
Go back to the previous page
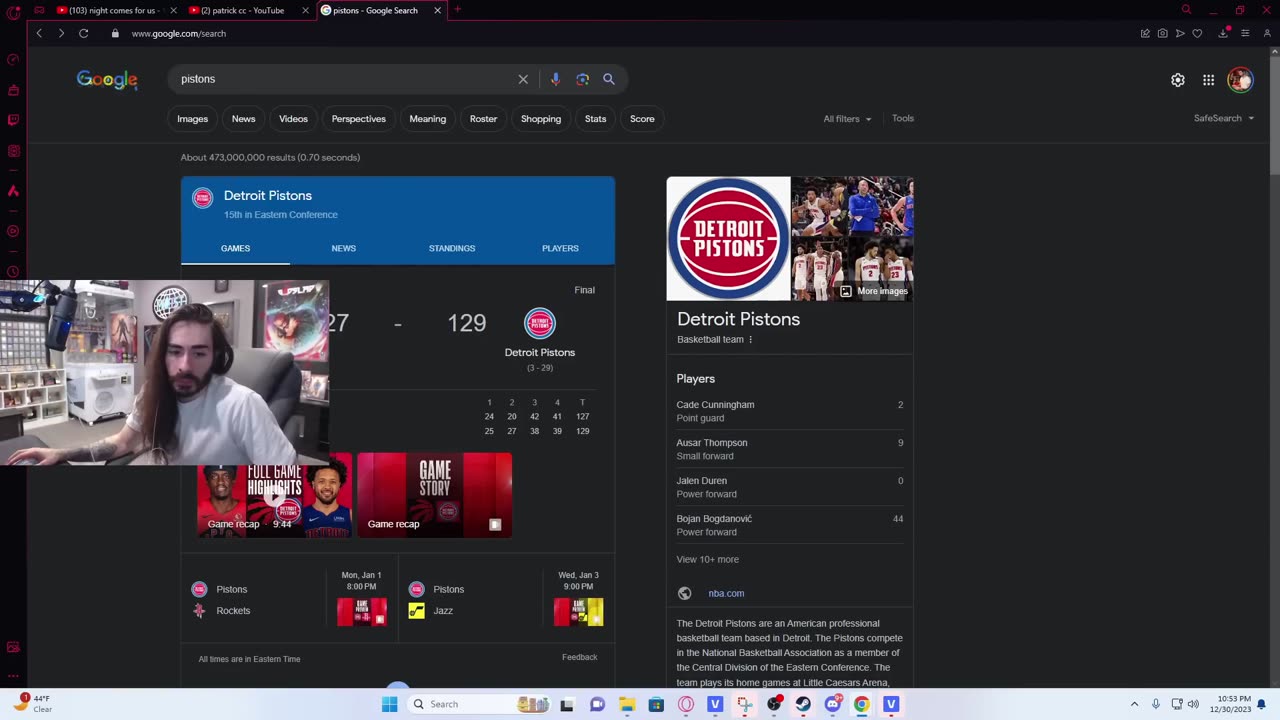(x=39, y=33)
